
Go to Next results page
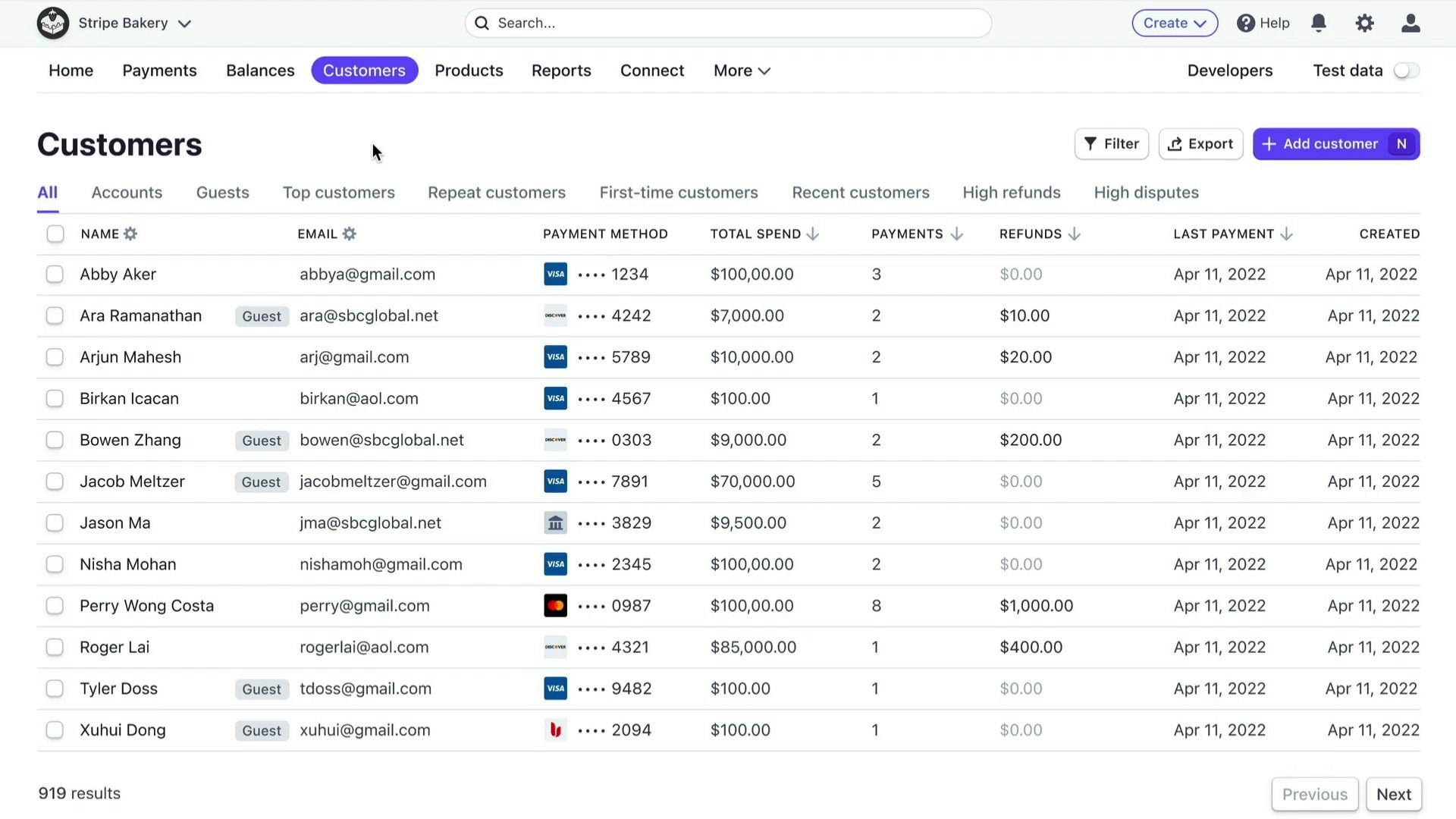coord(1394,794)
